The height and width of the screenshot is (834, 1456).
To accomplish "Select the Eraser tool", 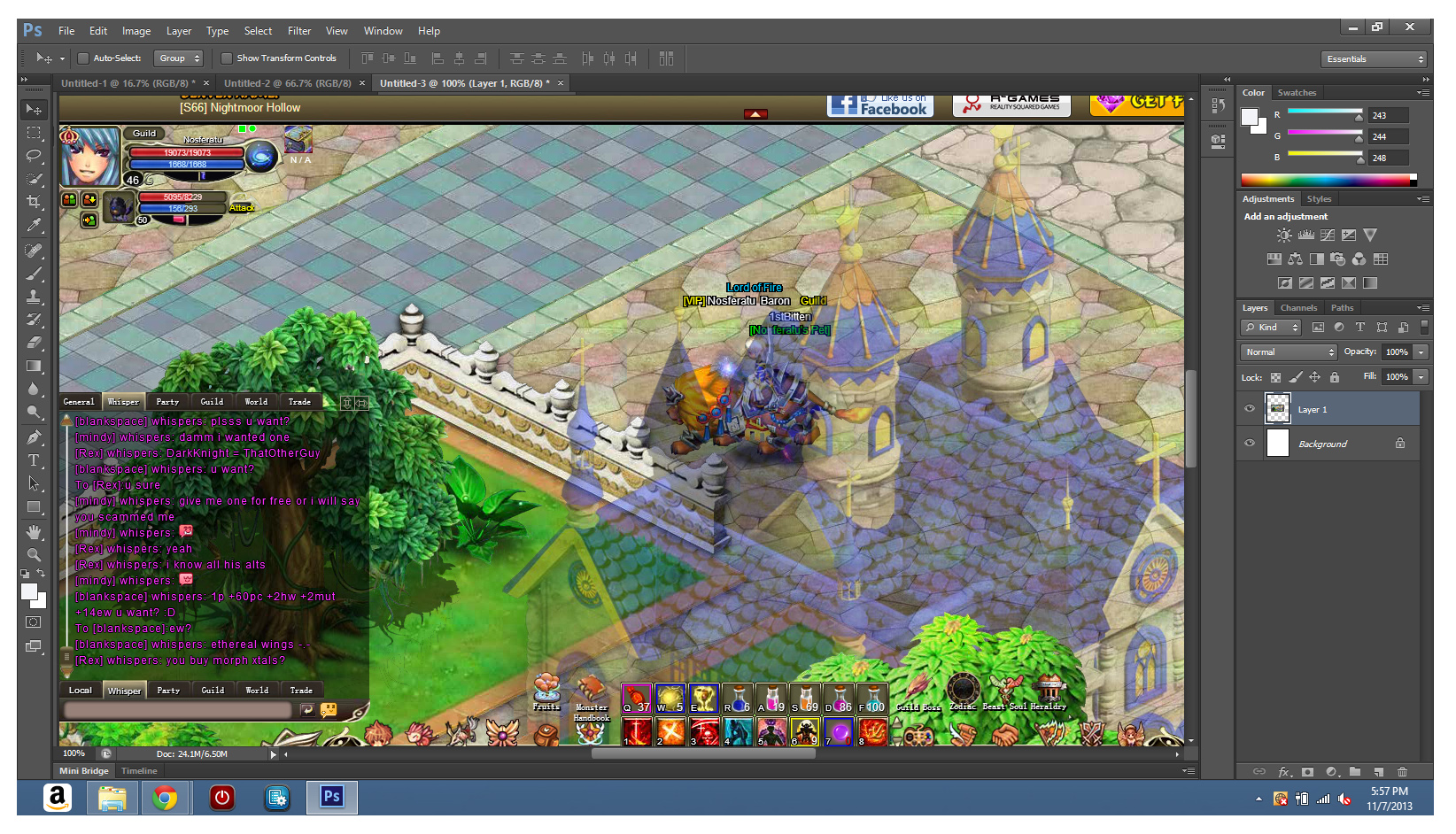I will (x=34, y=343).
